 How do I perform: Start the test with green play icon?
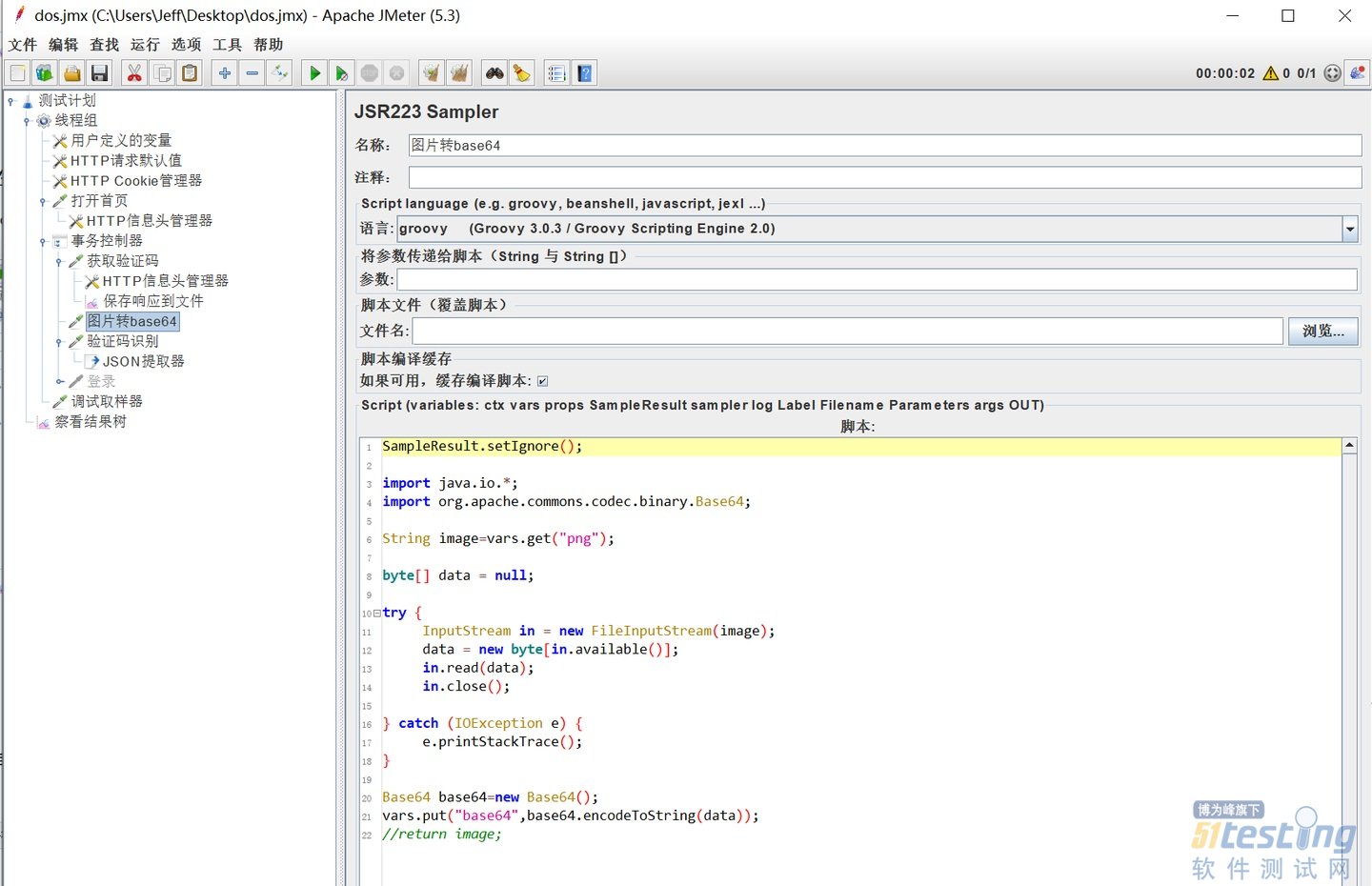tap(314, 73)
